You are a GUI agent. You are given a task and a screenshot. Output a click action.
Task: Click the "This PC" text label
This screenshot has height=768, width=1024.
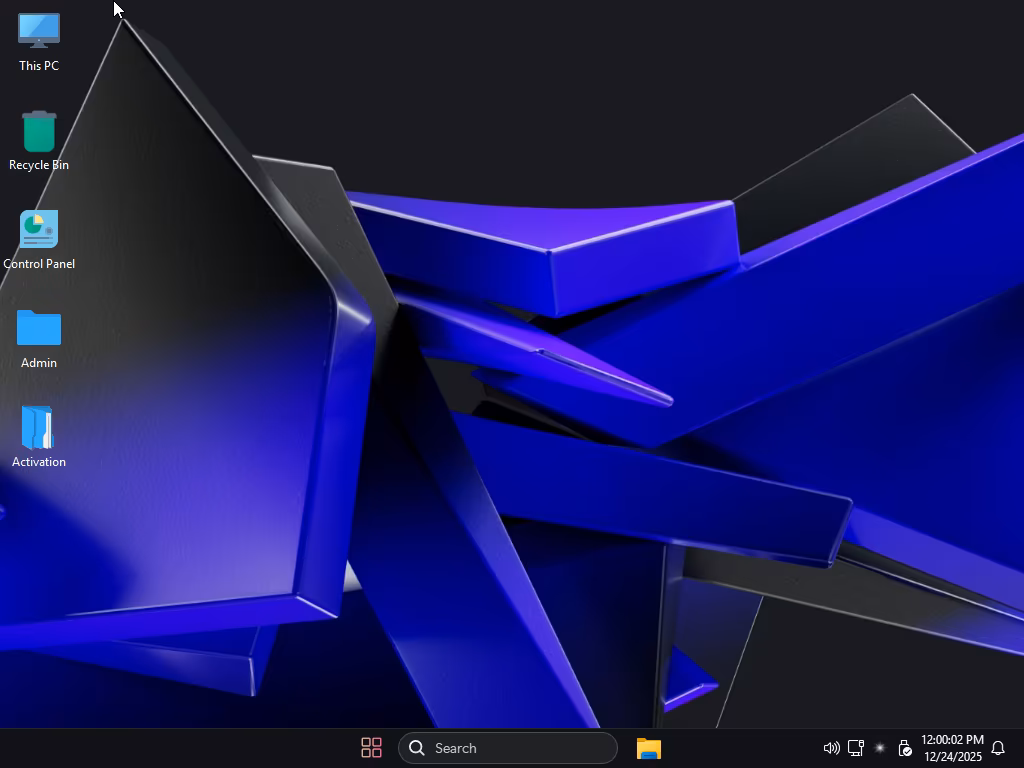39,66
